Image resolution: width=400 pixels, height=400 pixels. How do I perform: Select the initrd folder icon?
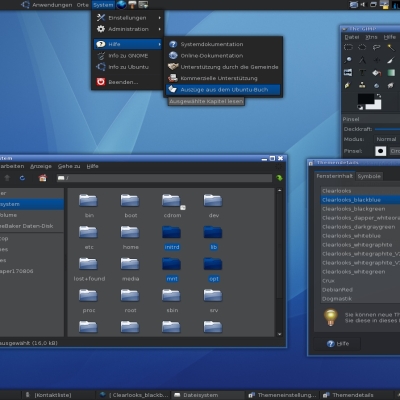(x=172, y=232)
